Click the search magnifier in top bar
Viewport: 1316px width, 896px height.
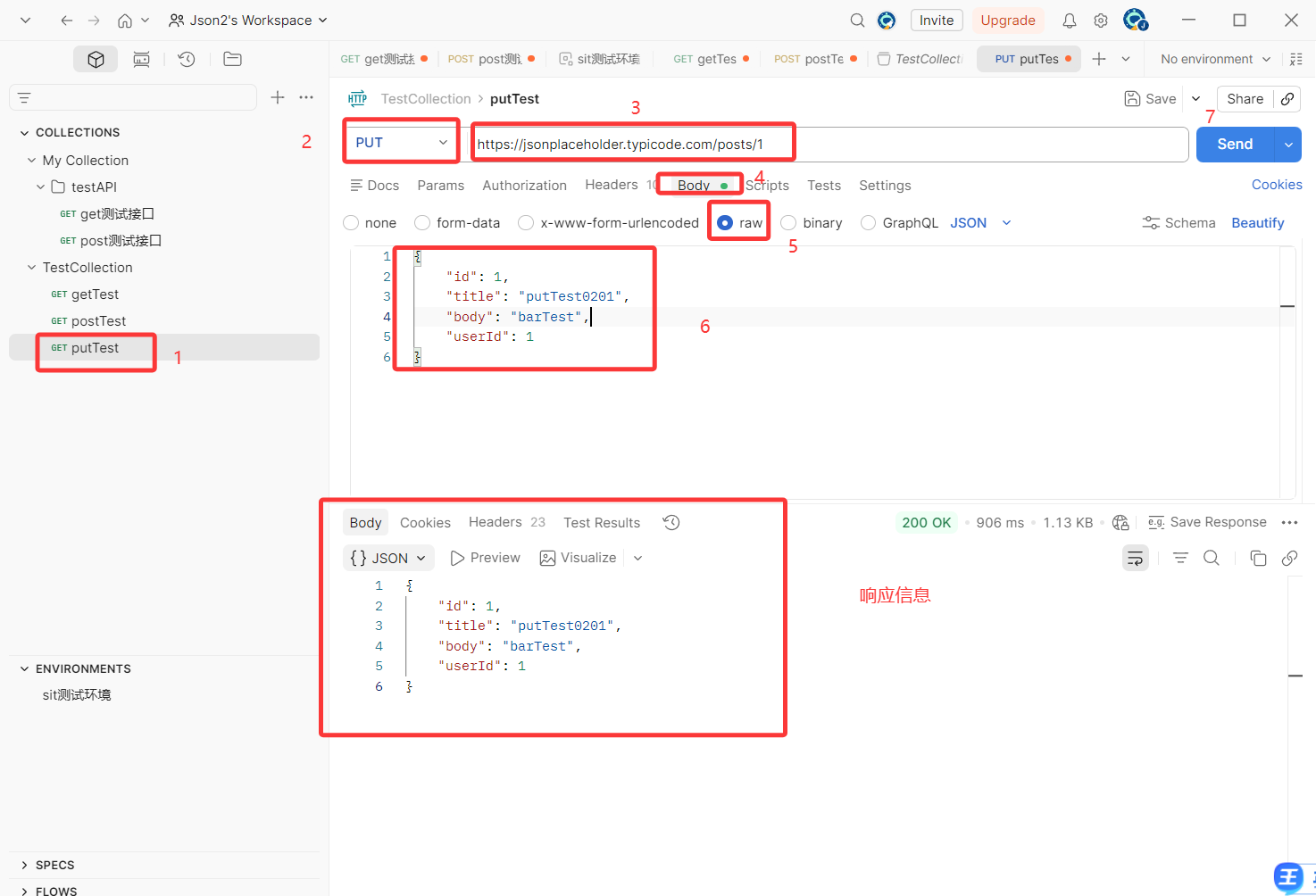point(857,20)
